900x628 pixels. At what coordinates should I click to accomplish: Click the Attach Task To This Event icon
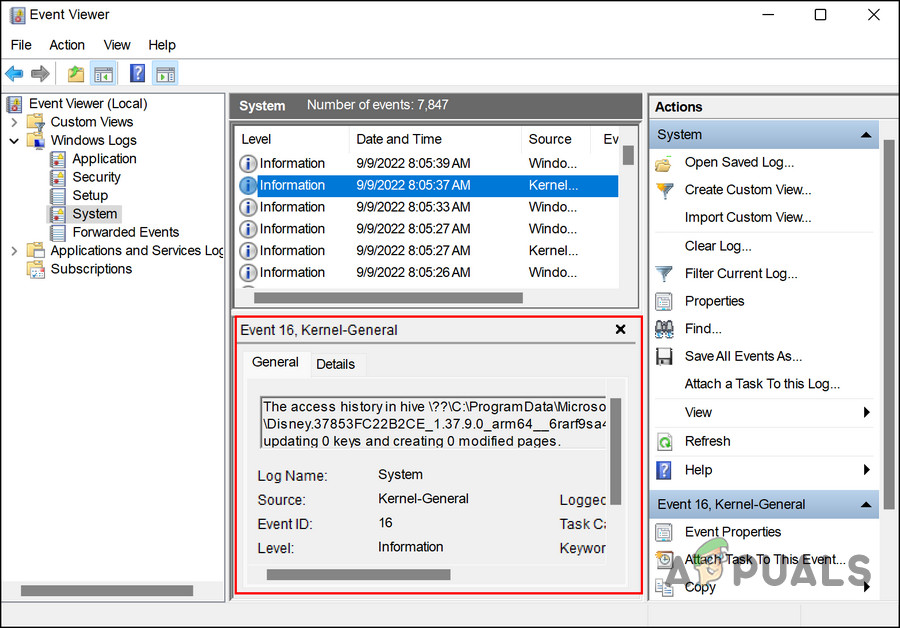[x=664, y=560]
